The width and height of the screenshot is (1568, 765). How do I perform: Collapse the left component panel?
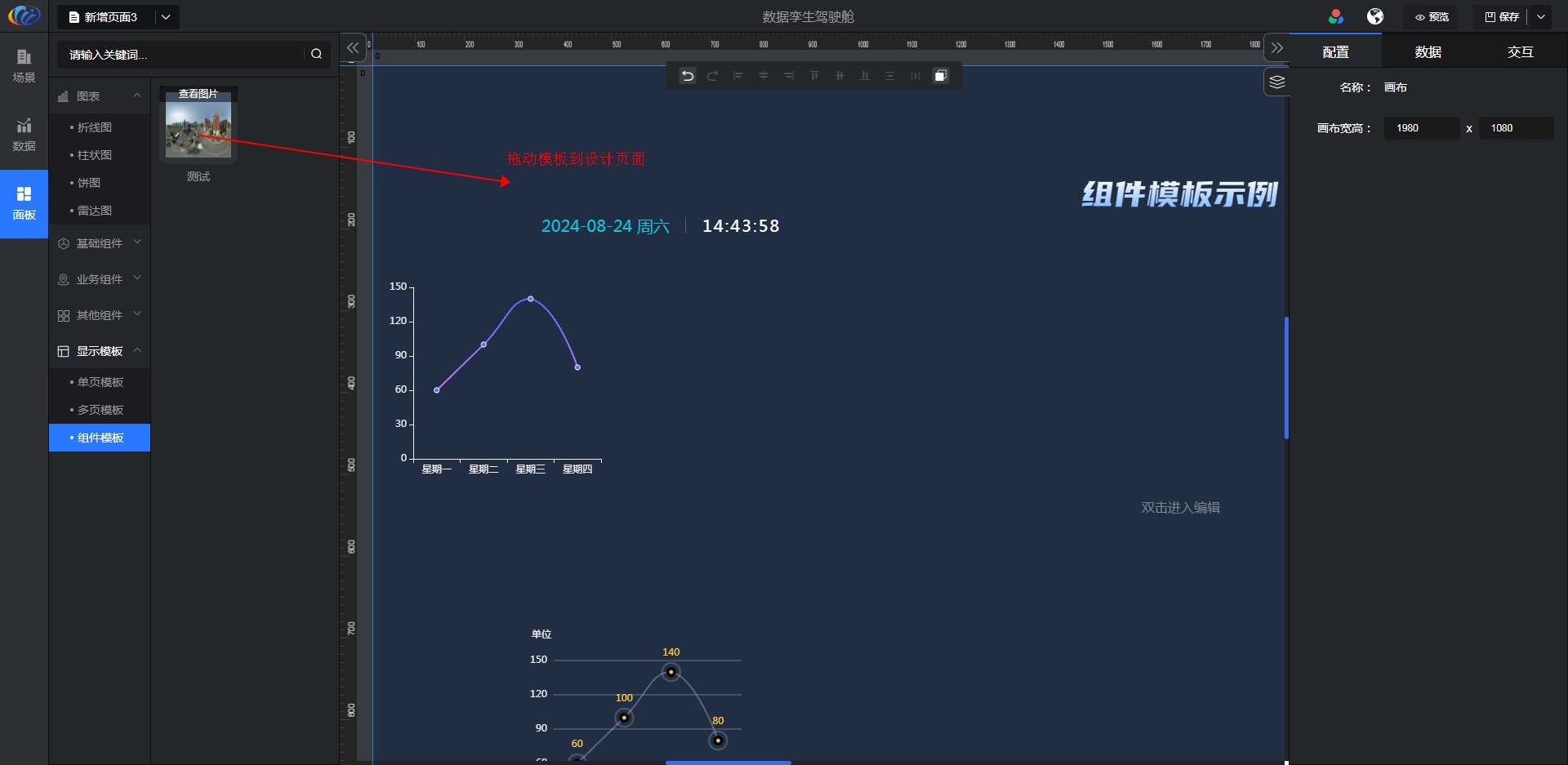[x=353, y=48]
